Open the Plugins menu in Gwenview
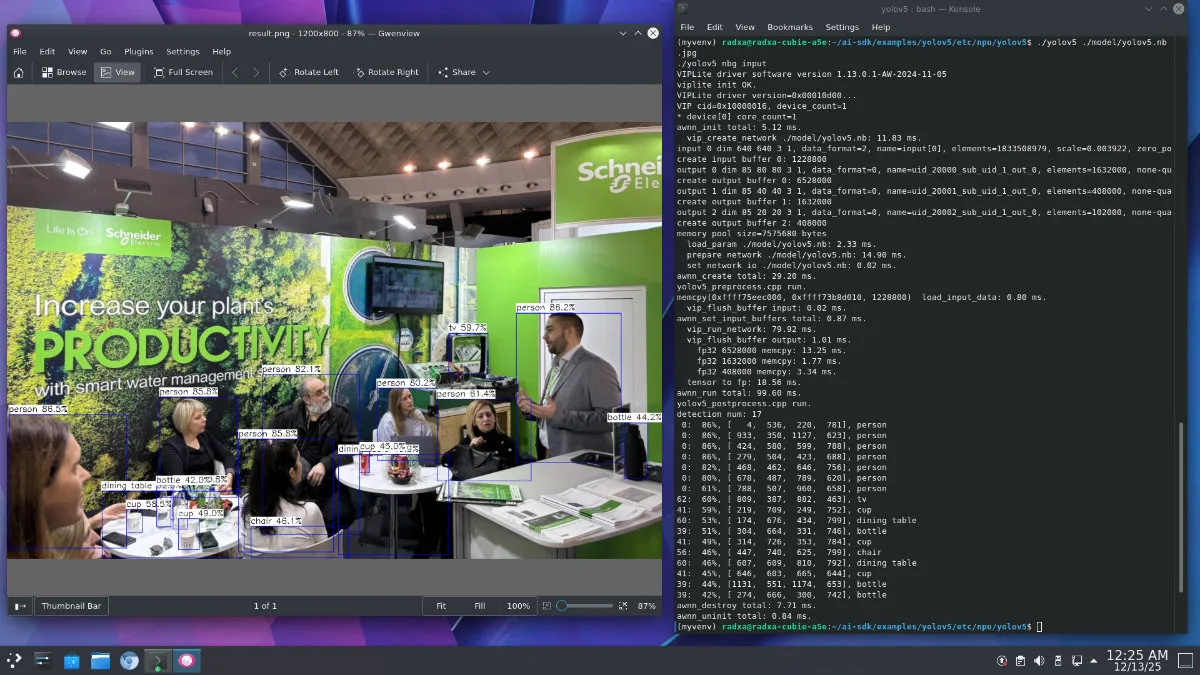 139,51
